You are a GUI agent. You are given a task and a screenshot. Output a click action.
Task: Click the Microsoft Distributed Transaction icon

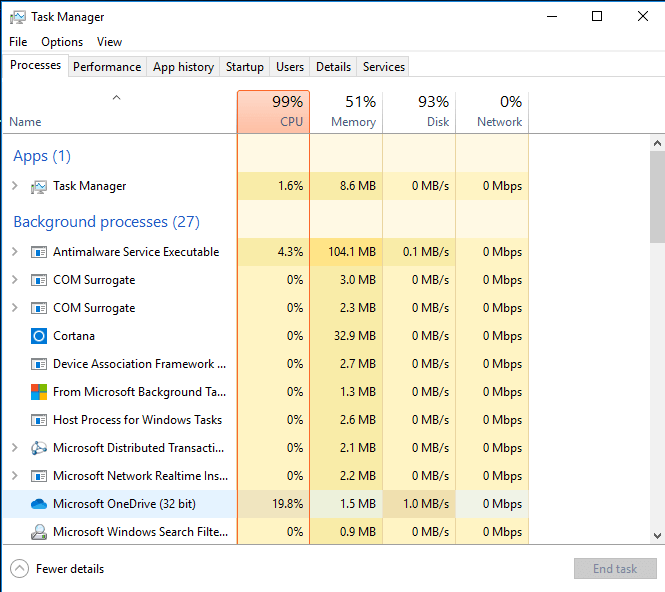[x=39, y=448]
